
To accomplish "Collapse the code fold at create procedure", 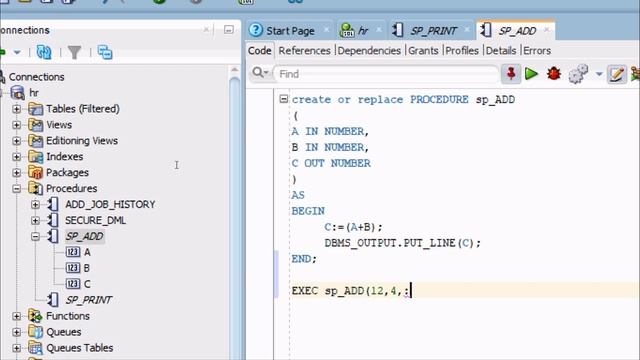I will pos(284,99).
